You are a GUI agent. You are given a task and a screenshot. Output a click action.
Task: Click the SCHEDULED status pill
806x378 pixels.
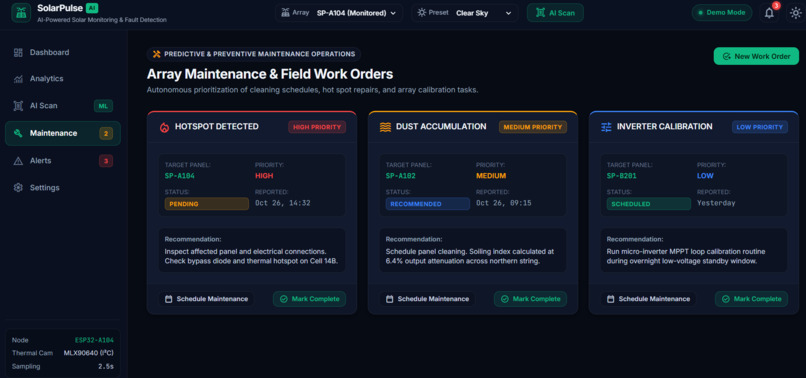coord(649,204)
